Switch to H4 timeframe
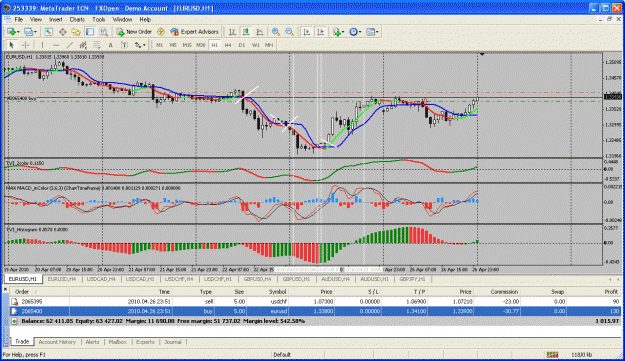Screen dimensions: 625x361 click(228, 45)
